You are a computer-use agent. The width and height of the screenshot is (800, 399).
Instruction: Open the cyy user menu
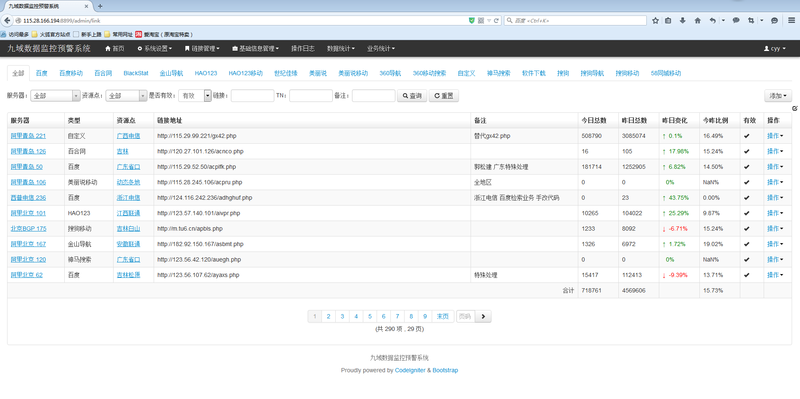click(x=774, y=48)
